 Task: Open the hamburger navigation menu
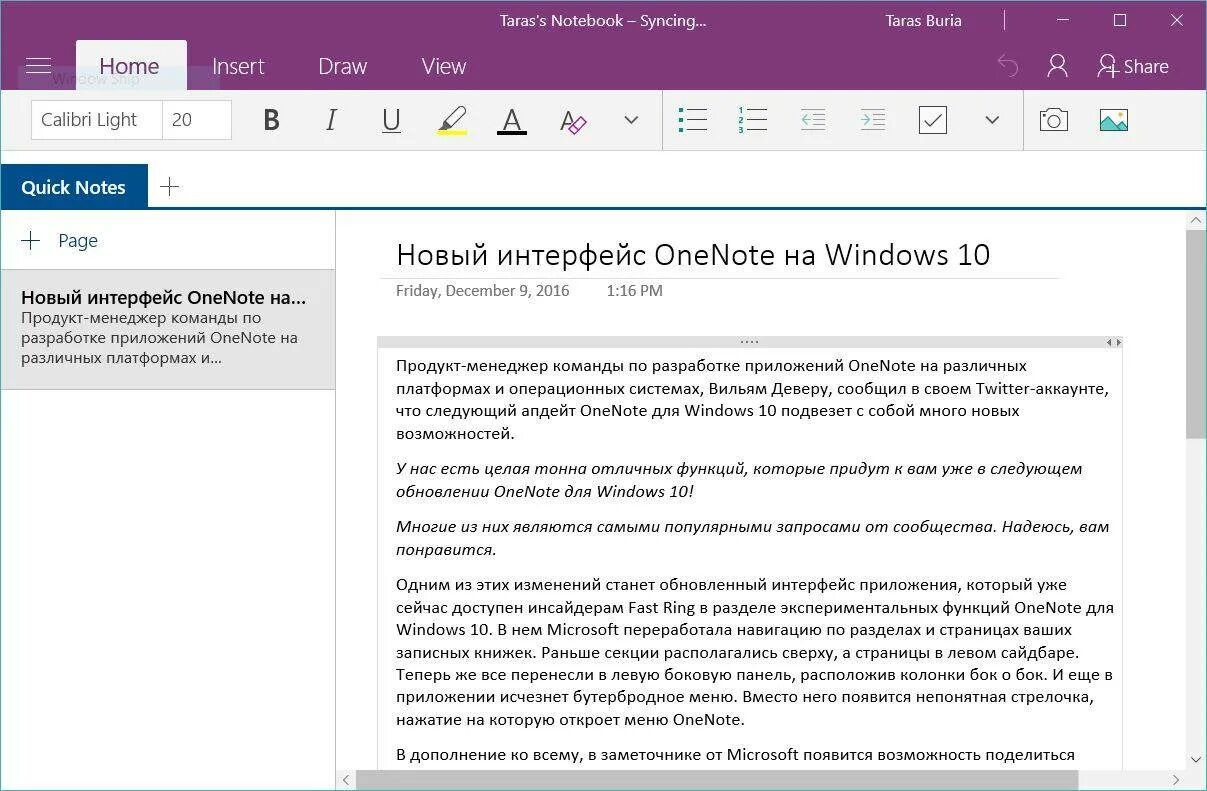point(38,66)
